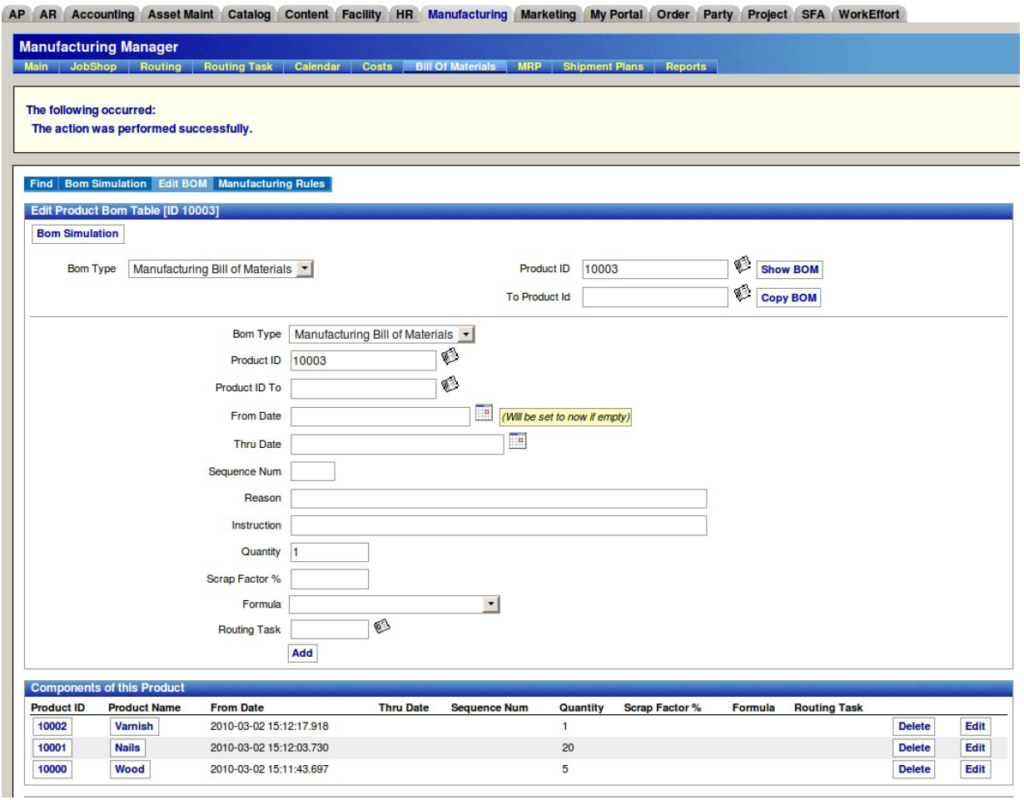Click lookup icon next to To Product Id

click(x=742, y=294)
